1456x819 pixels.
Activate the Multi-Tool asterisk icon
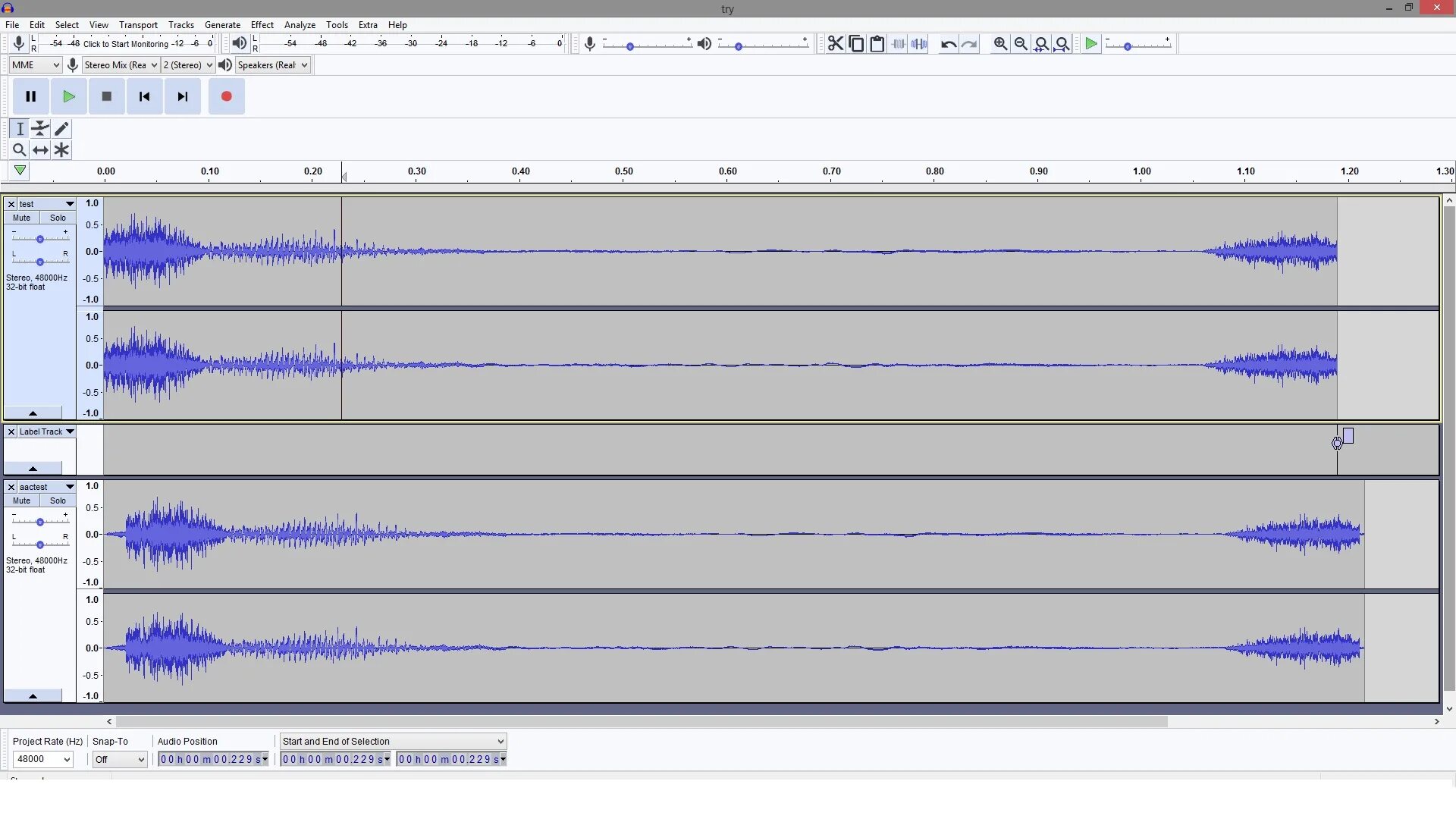pos(61,150)
